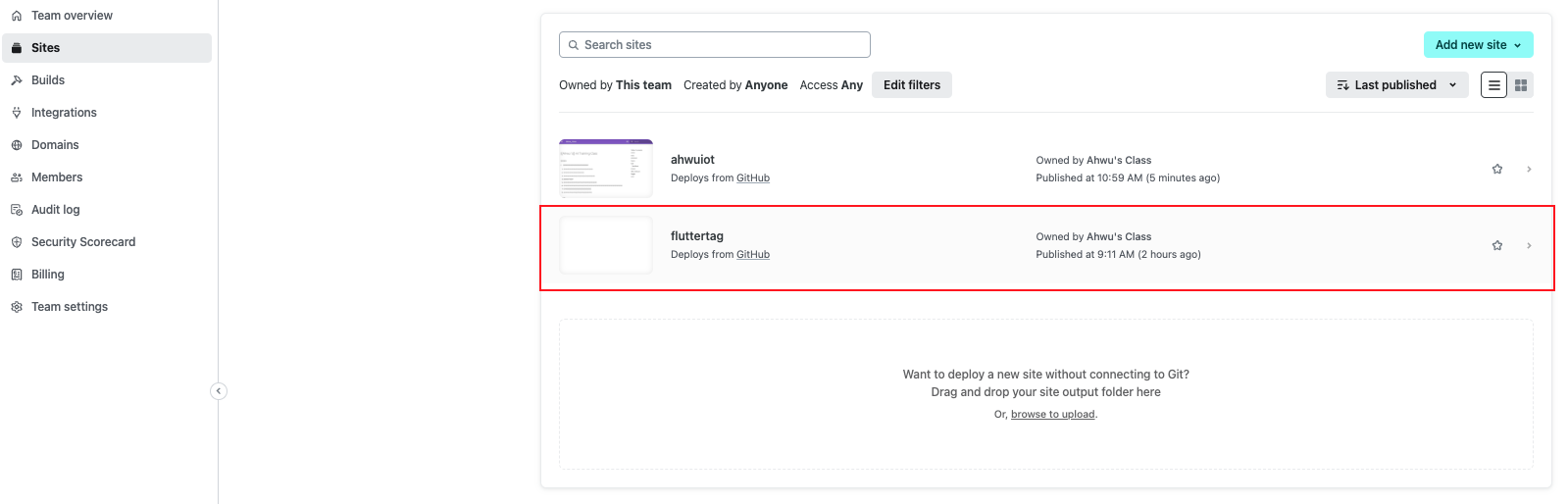Select Sites in the sidebar
Viewport: 1568px width, 504px height.
point(46,48)
